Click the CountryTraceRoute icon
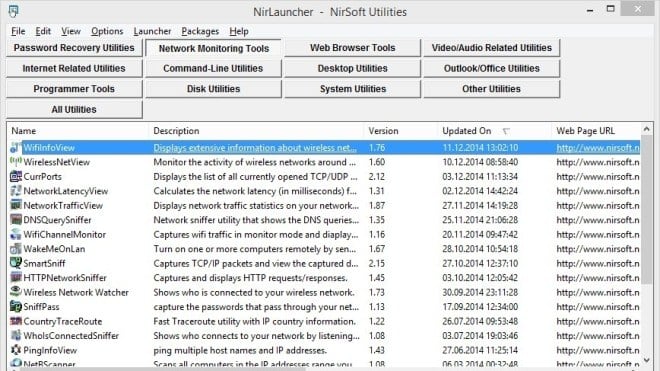 16,321
